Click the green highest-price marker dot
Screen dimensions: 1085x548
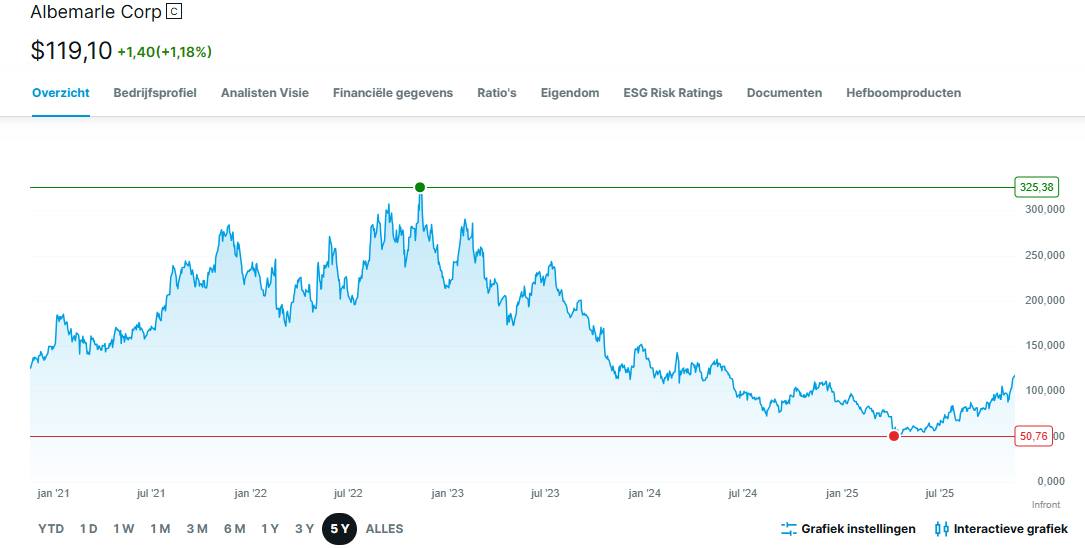[x=420, y=187]
